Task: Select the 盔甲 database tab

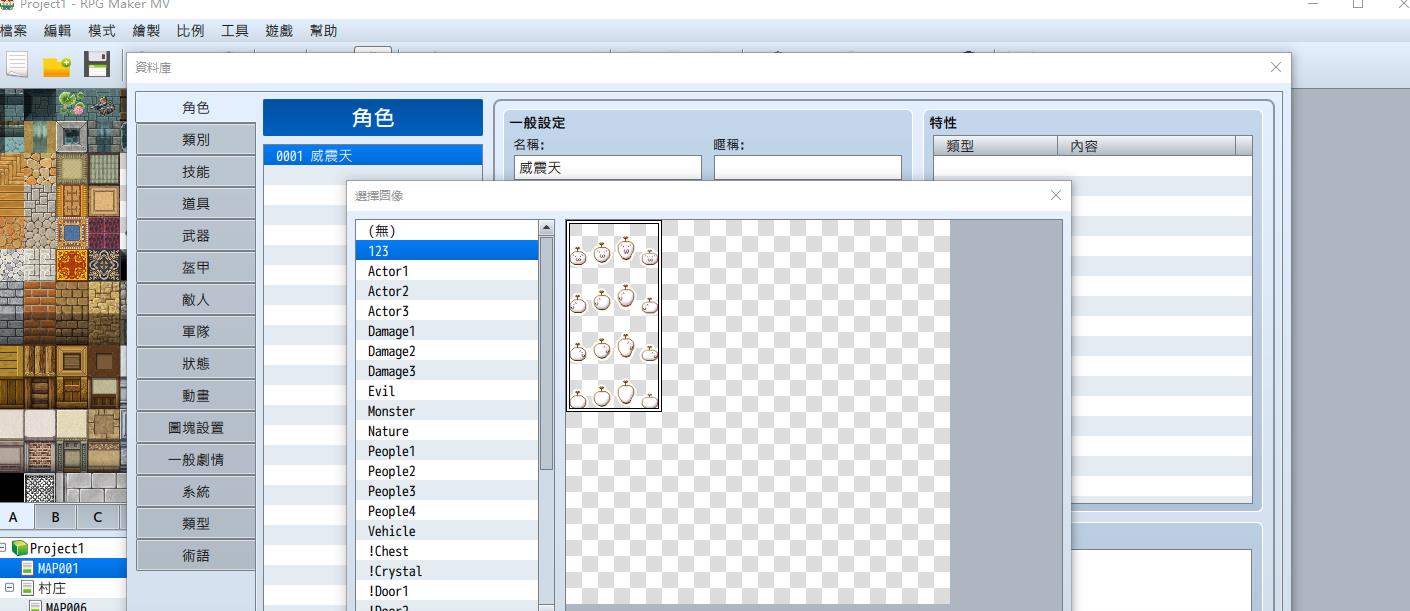Action: pos(196,267)
